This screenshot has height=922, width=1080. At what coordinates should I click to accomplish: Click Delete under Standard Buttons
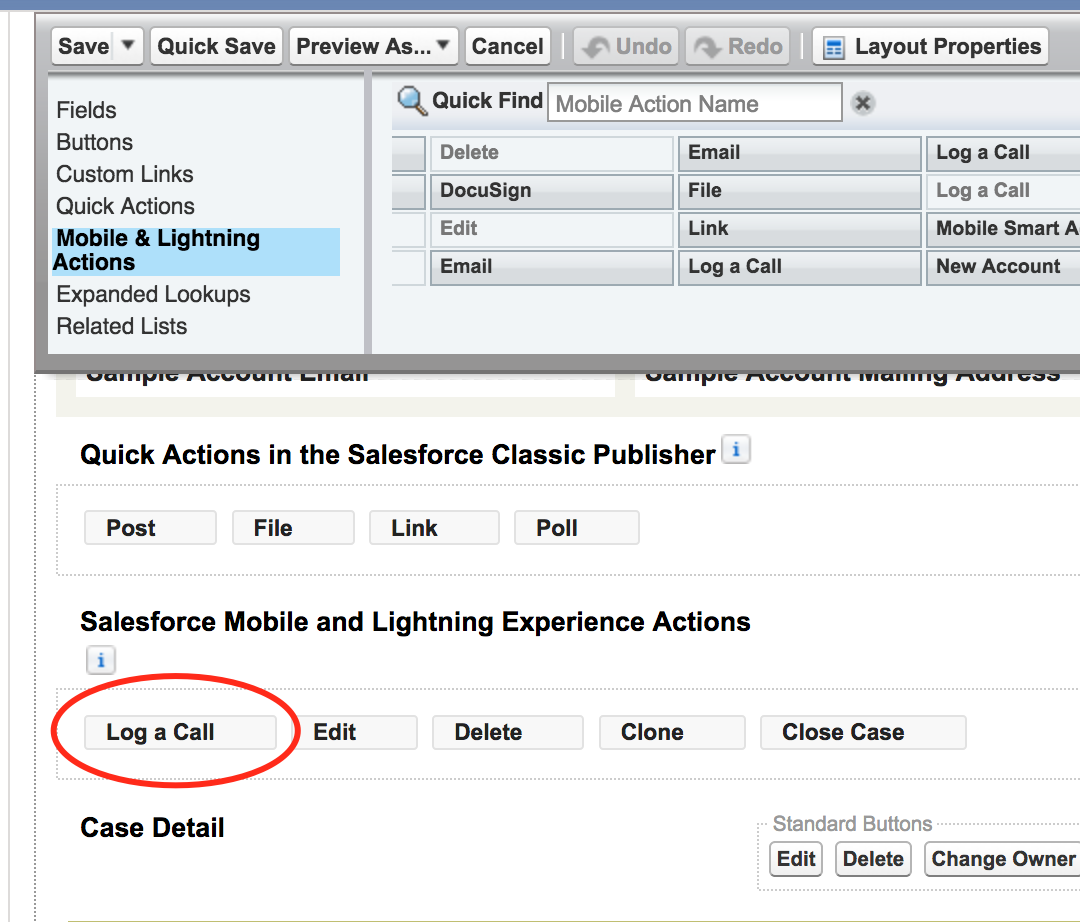coord(873,859)
